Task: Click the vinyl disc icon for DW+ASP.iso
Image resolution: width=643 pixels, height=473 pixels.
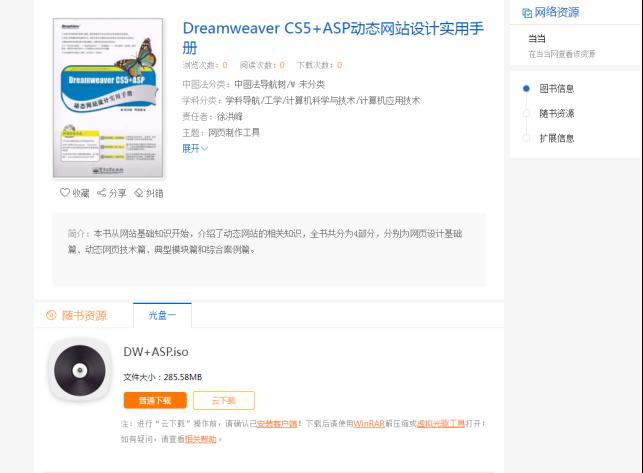Action: tap(79, 371)
